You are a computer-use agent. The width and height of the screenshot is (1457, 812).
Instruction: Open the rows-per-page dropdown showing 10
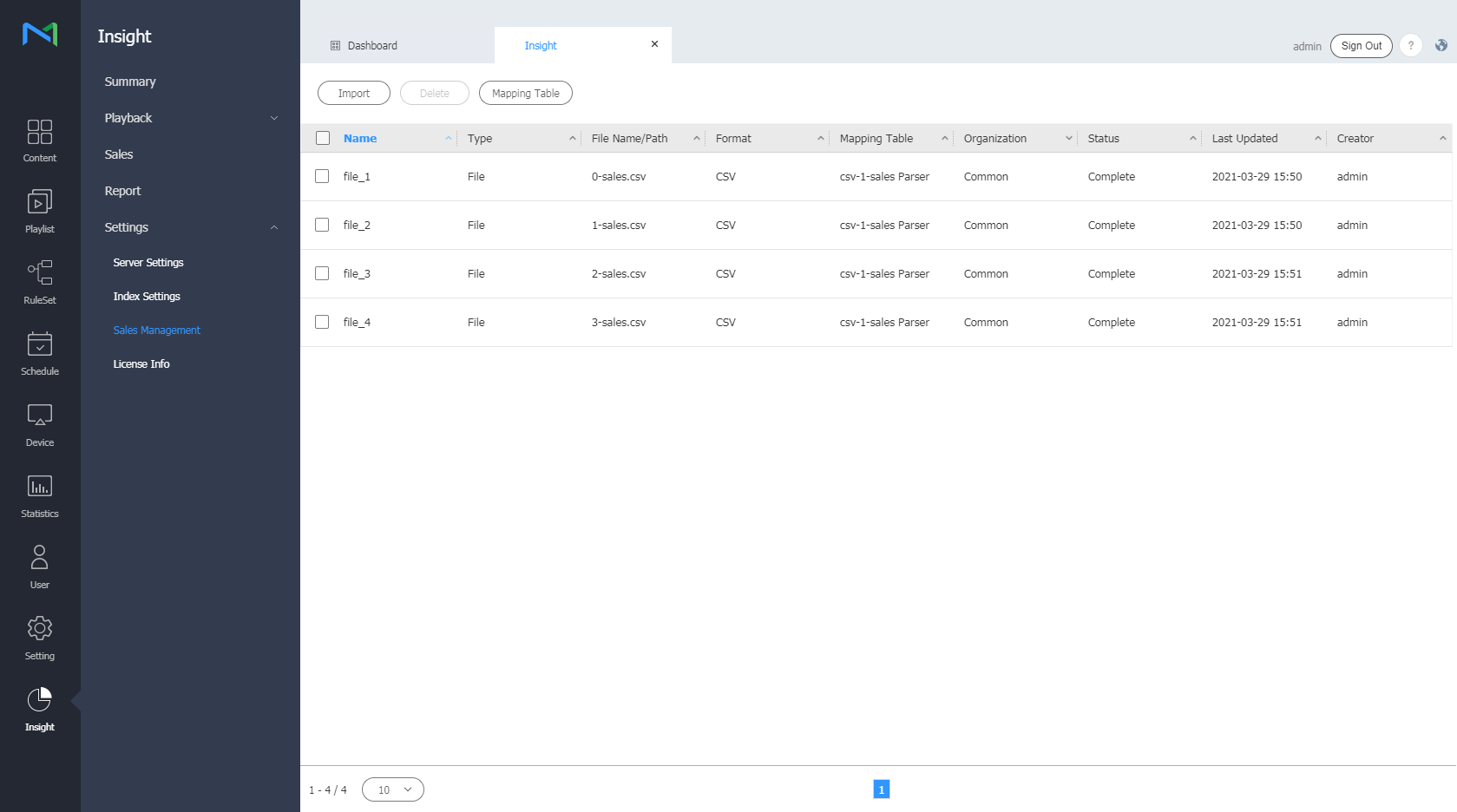click(x=393, y=789)
